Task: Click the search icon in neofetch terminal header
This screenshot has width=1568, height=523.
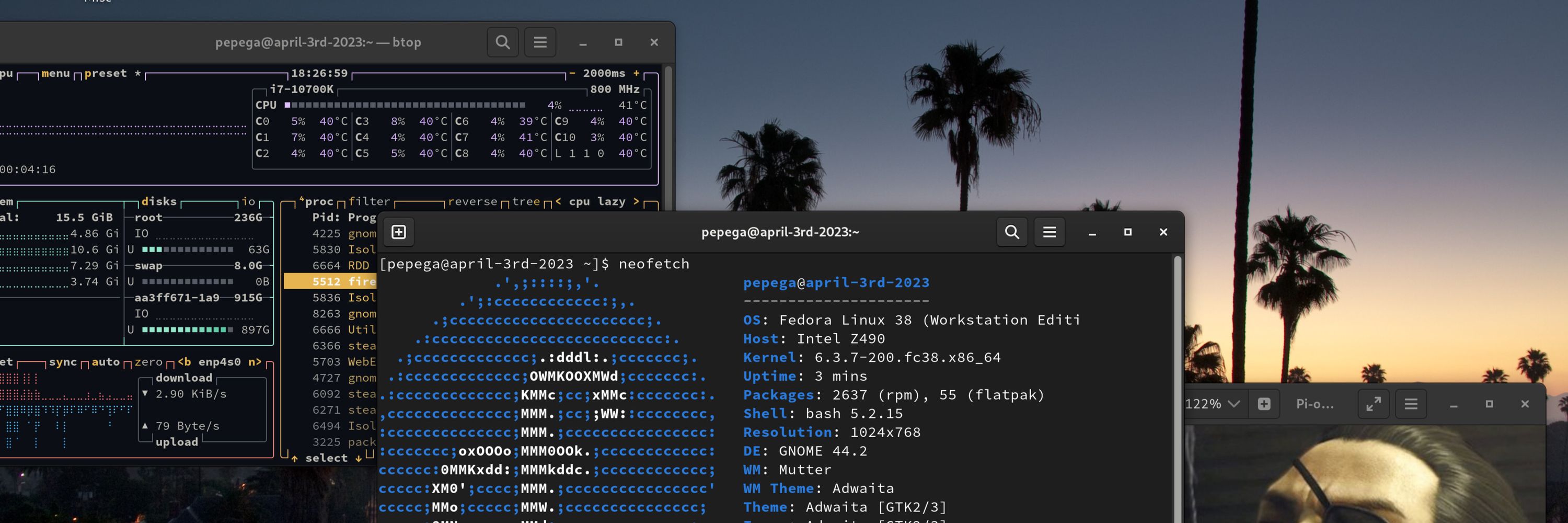Action: point(1012,232)
